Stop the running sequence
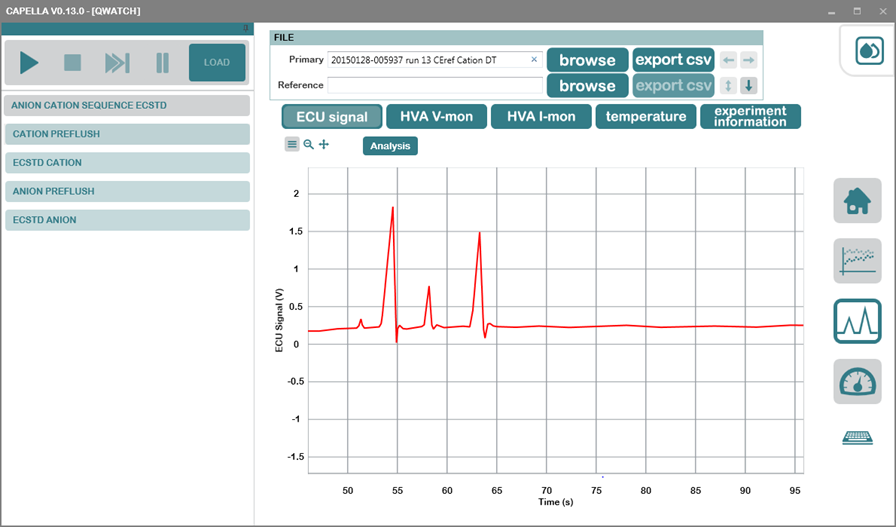 coord(73,62)
